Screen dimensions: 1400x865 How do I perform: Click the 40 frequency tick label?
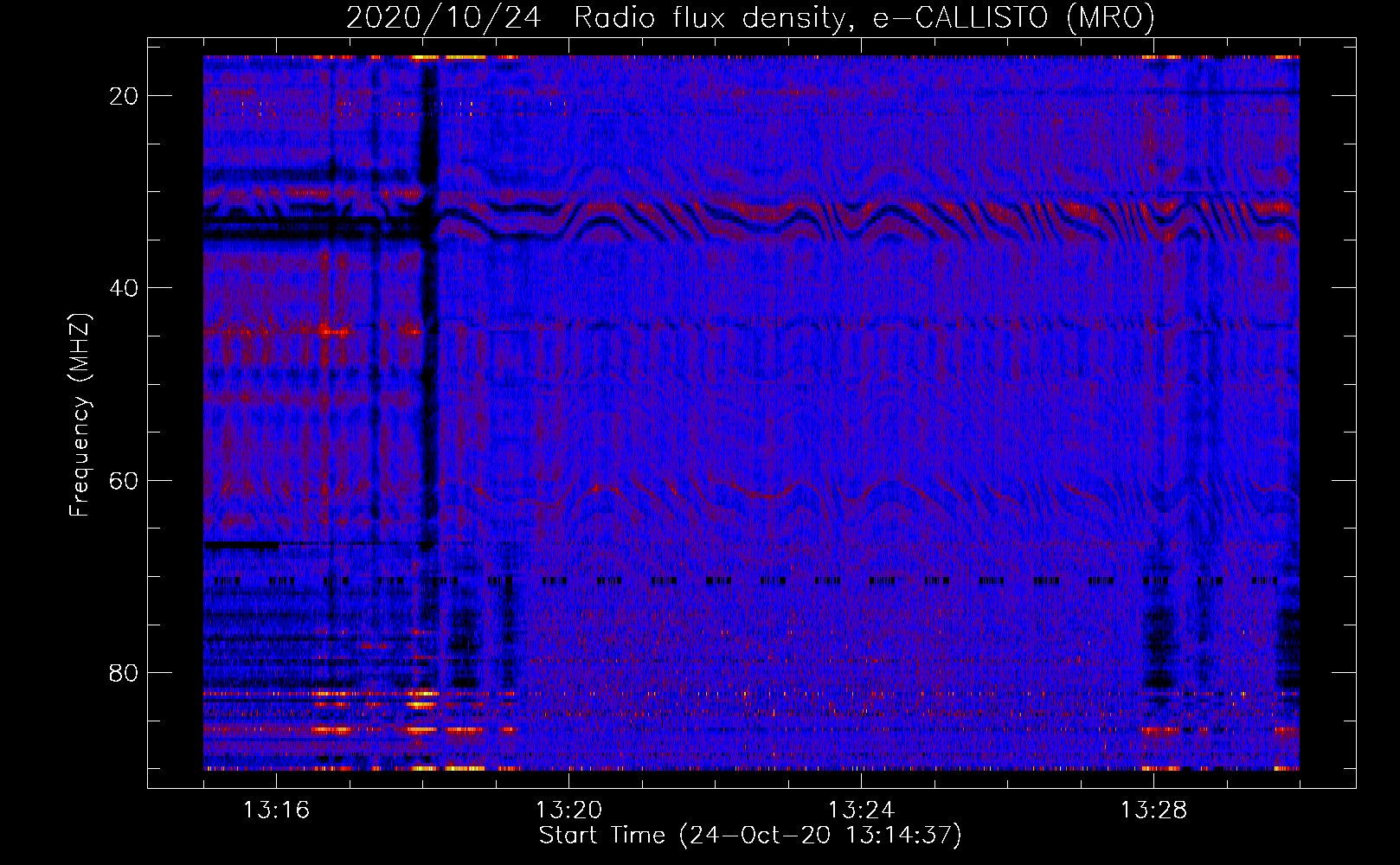point(125,288)
